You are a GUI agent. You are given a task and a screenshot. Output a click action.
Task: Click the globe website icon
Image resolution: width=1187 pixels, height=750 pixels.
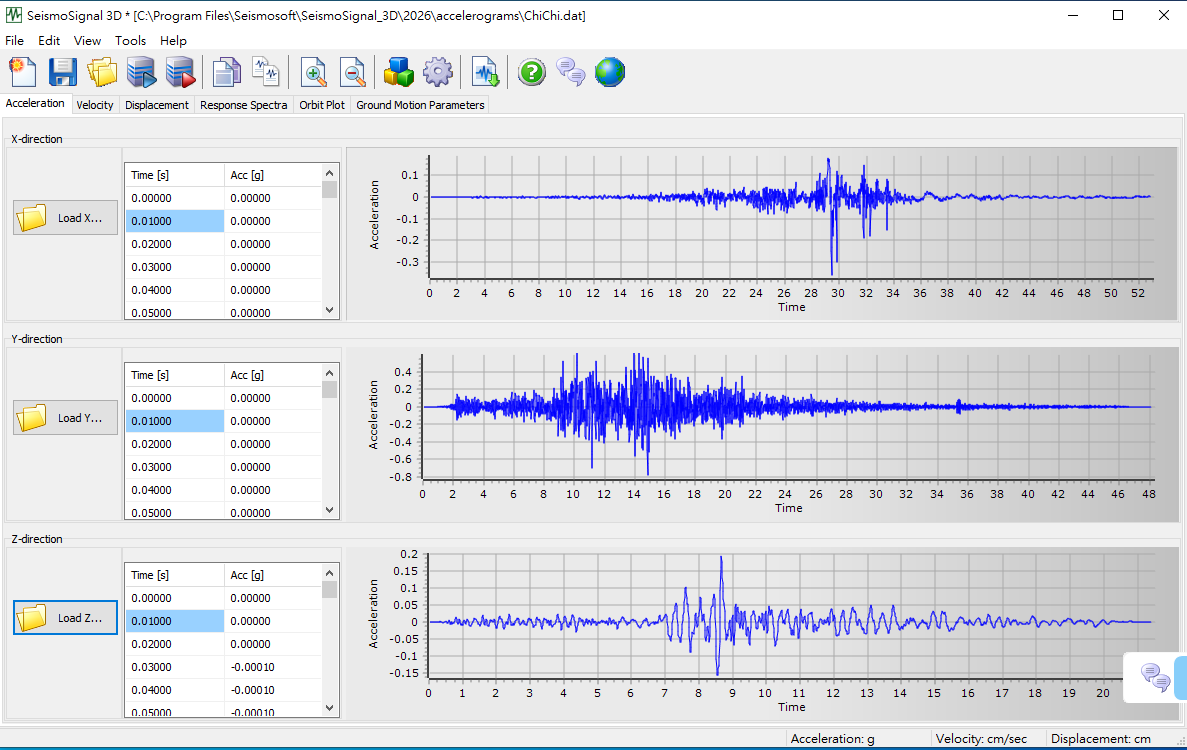(609, 72)
